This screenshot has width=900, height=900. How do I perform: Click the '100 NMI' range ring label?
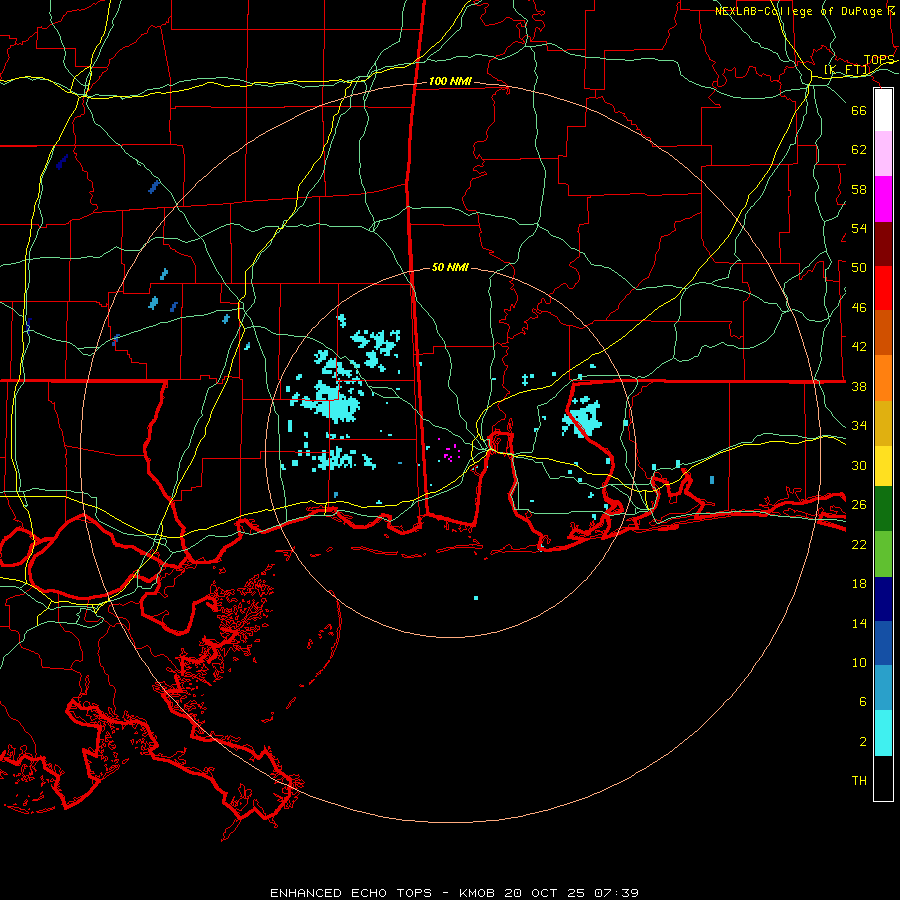pyautogui.click(x=450, y=82)
